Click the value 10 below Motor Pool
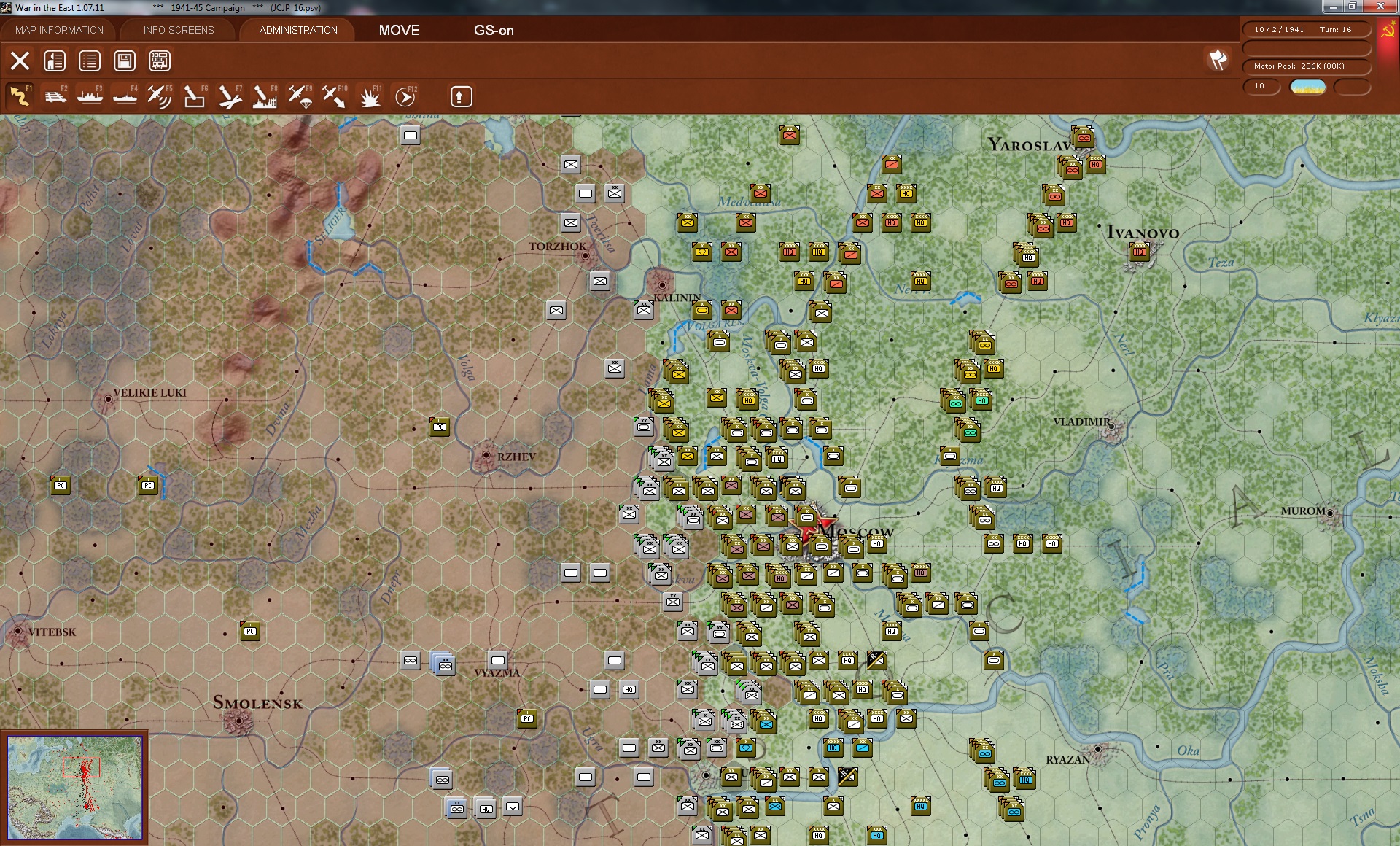 click(1259, 86)
